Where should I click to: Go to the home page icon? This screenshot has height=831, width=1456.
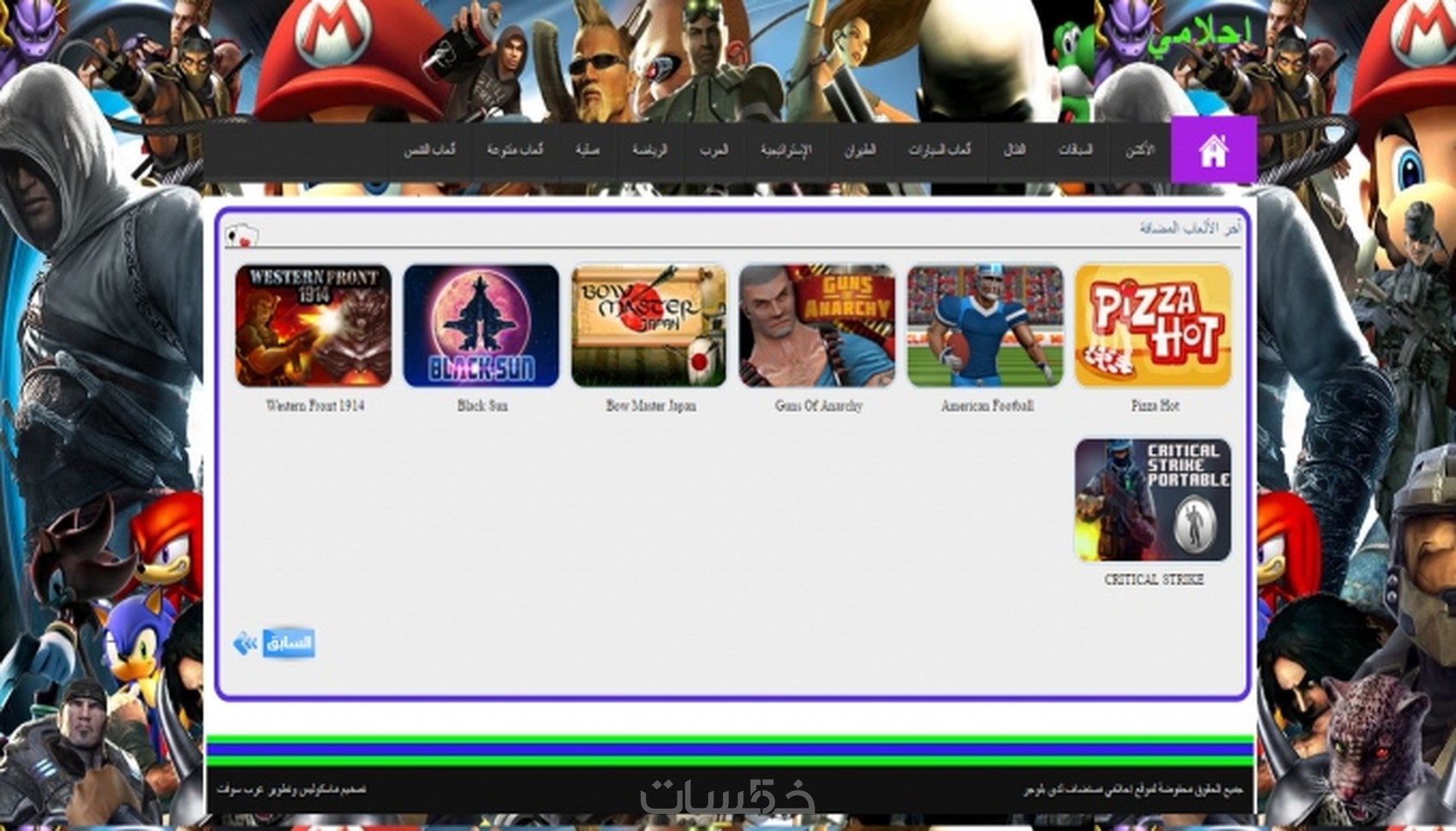coord(1213,150)
